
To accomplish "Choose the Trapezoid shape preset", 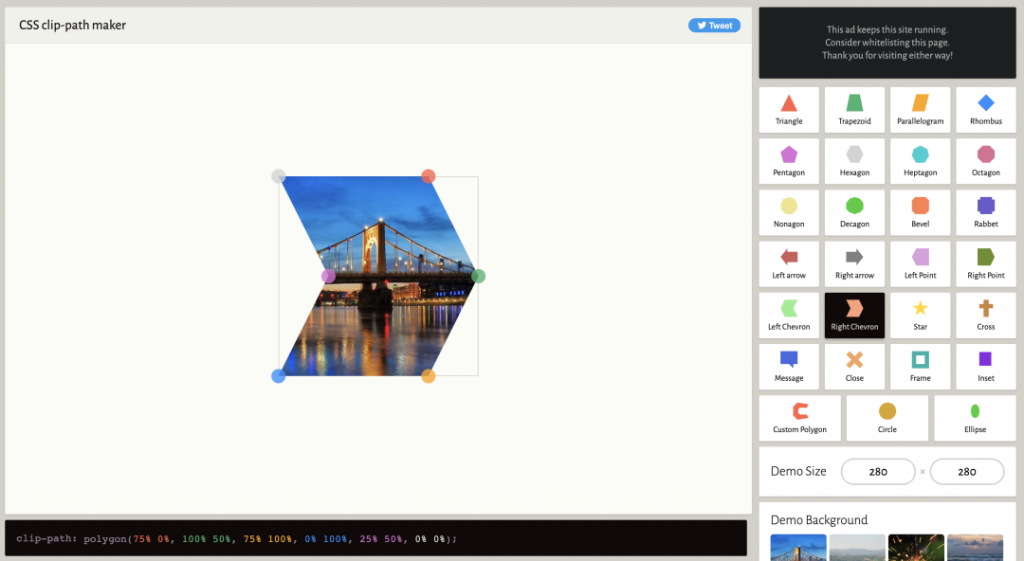I will click(x=854, y=110).
